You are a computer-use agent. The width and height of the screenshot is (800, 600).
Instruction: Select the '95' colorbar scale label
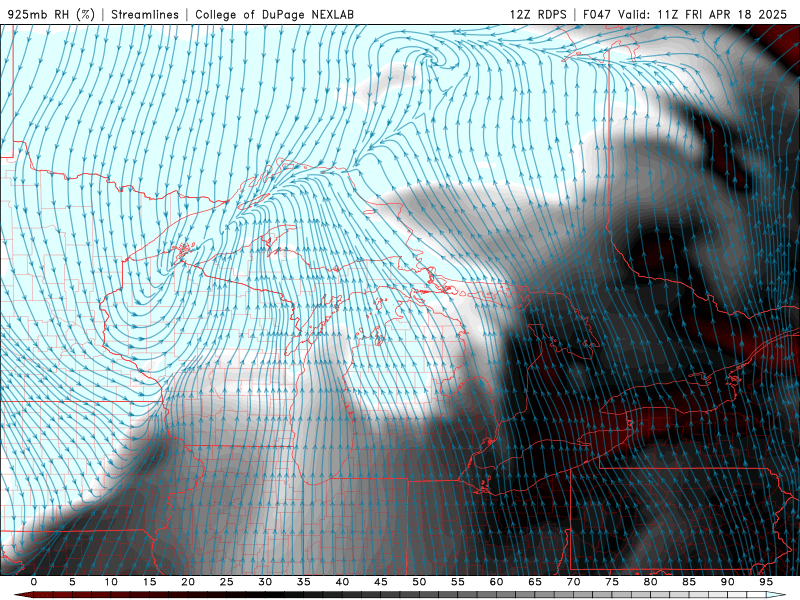(x=766, y=582)
